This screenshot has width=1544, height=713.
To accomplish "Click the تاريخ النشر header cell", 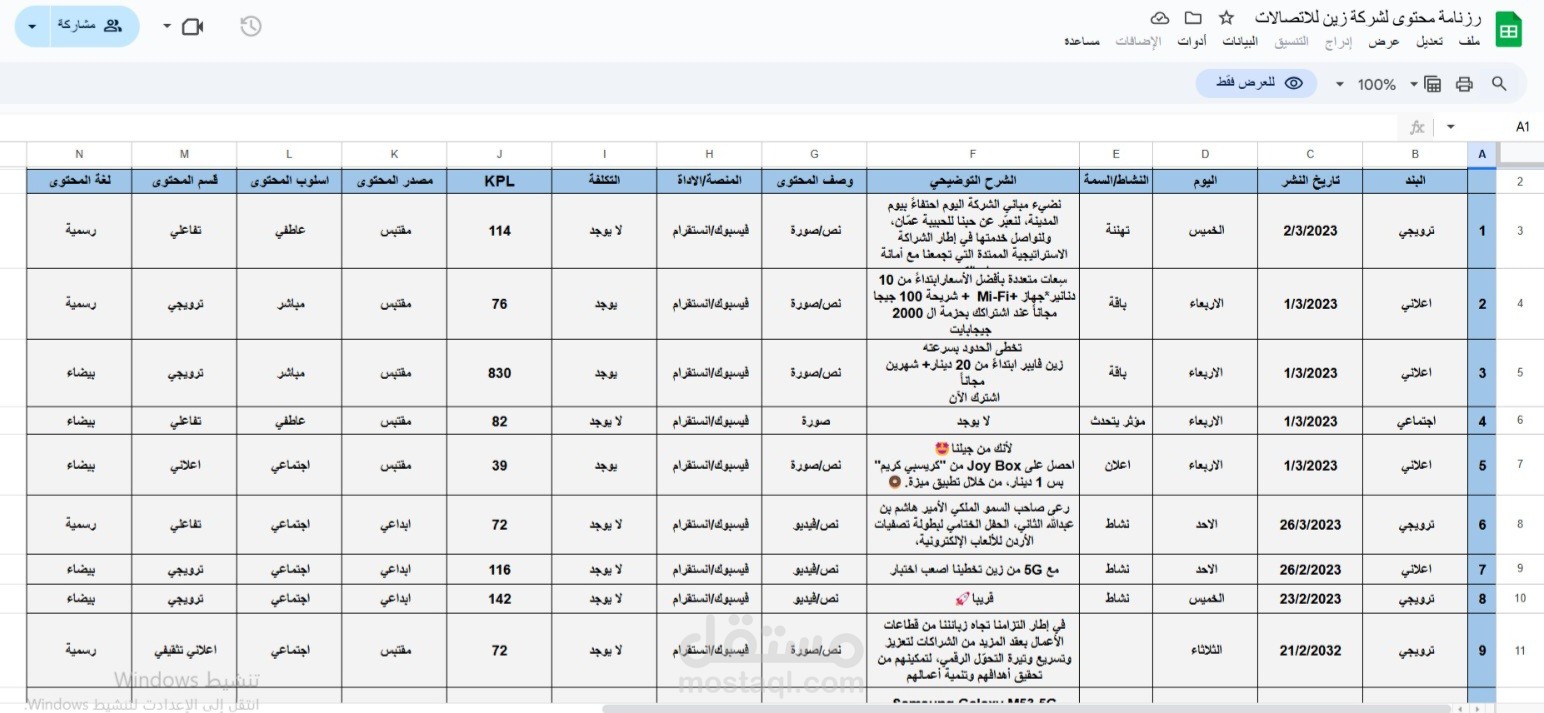I will click(x=1310, y=181).
